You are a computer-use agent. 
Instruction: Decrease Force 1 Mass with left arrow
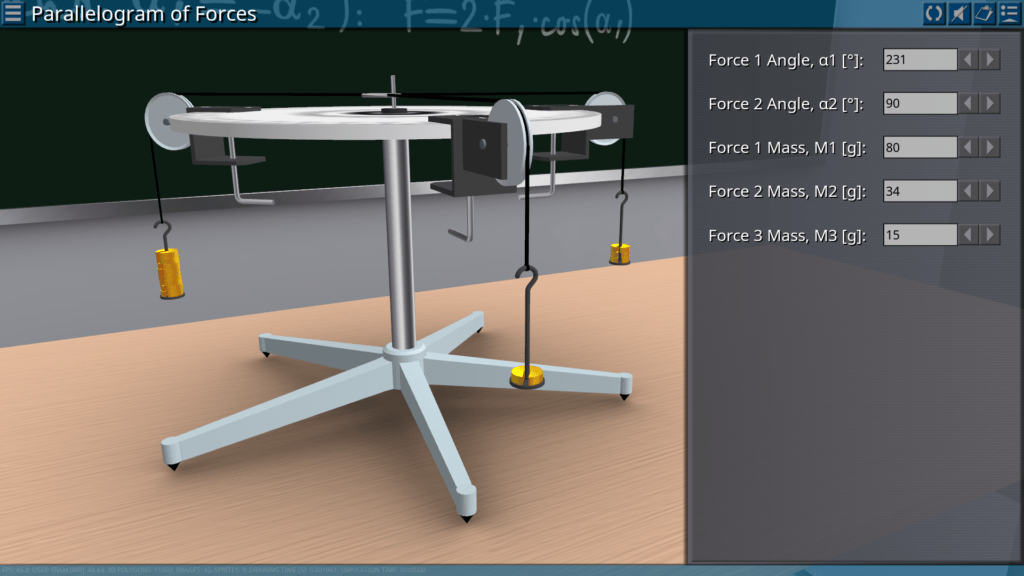click(x=968, y=148)
